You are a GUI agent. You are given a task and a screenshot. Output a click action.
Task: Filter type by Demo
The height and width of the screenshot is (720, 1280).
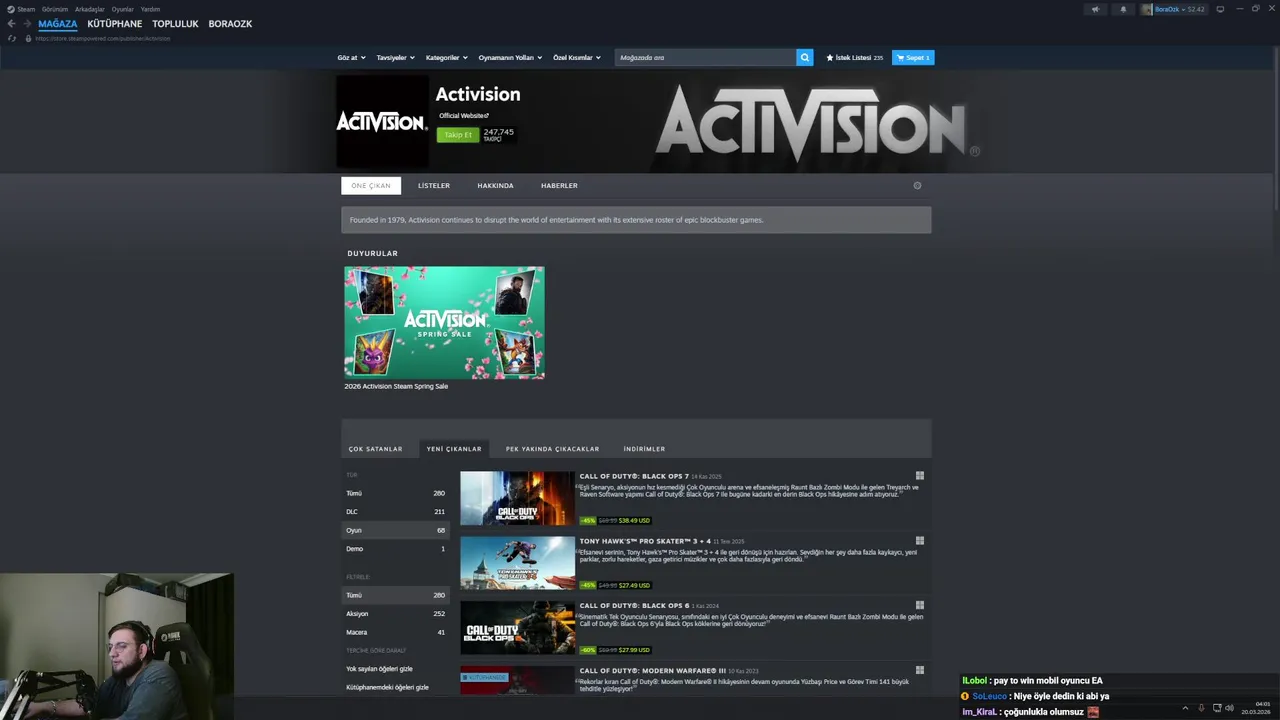[x=395, y=549]
